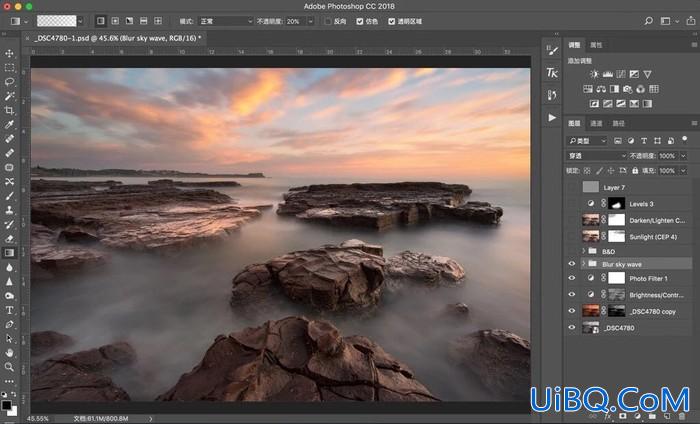
Task: Select the Gradient tool in toolbar
Action: 9,253
